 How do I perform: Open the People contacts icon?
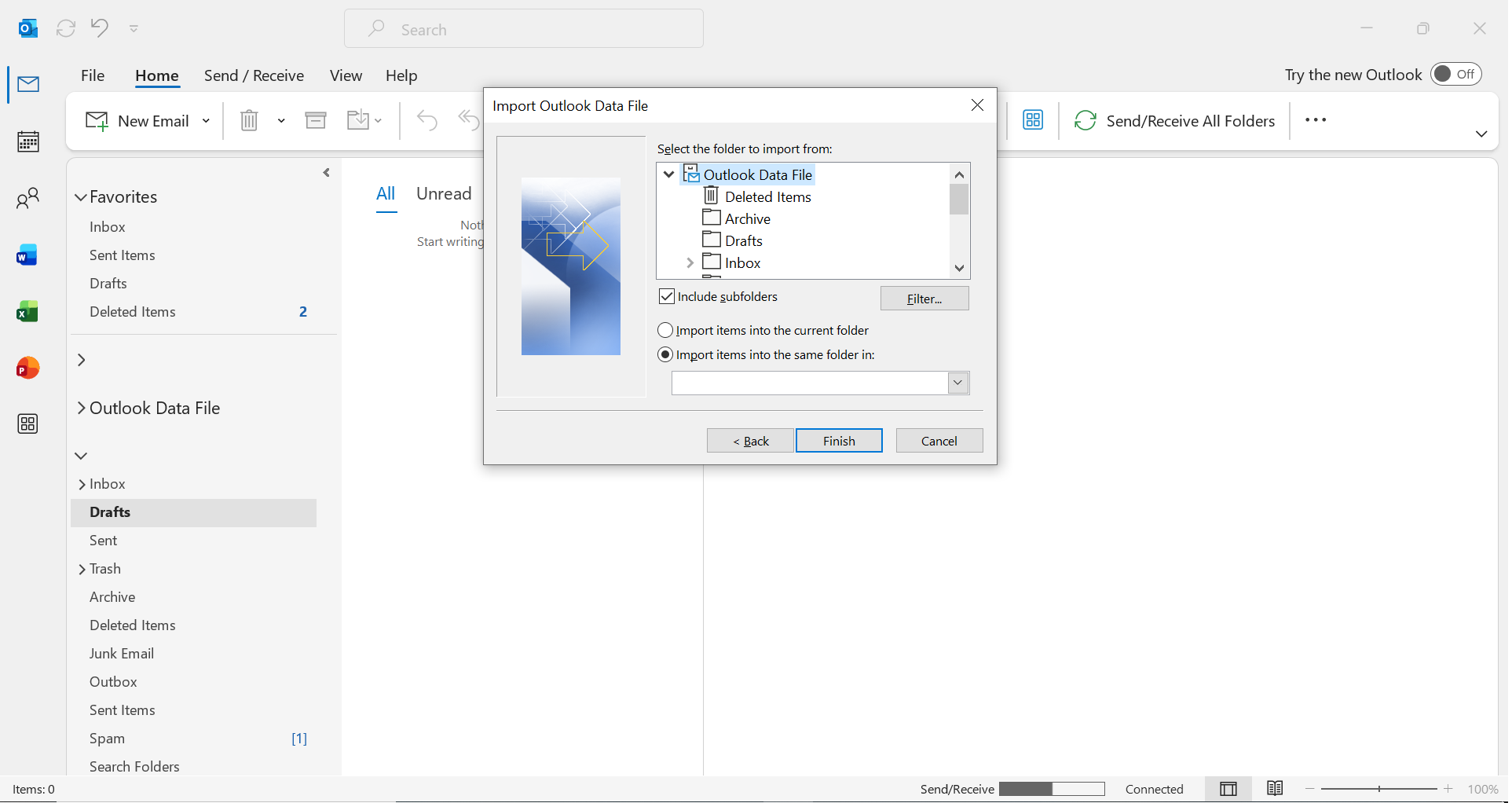[28, 198]
